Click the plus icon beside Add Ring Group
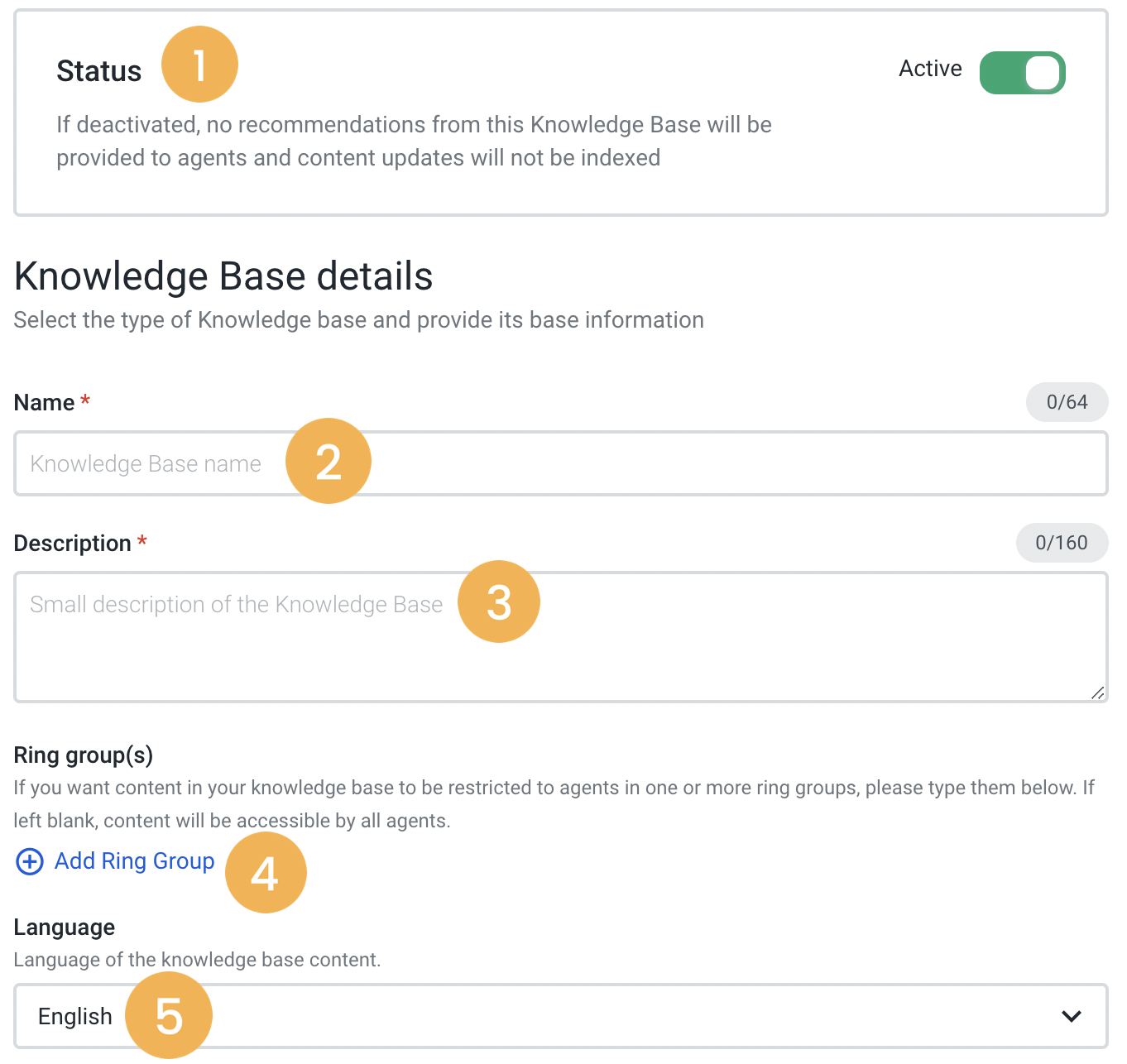Screen dimensions: 1127x1064 [29, 861]
